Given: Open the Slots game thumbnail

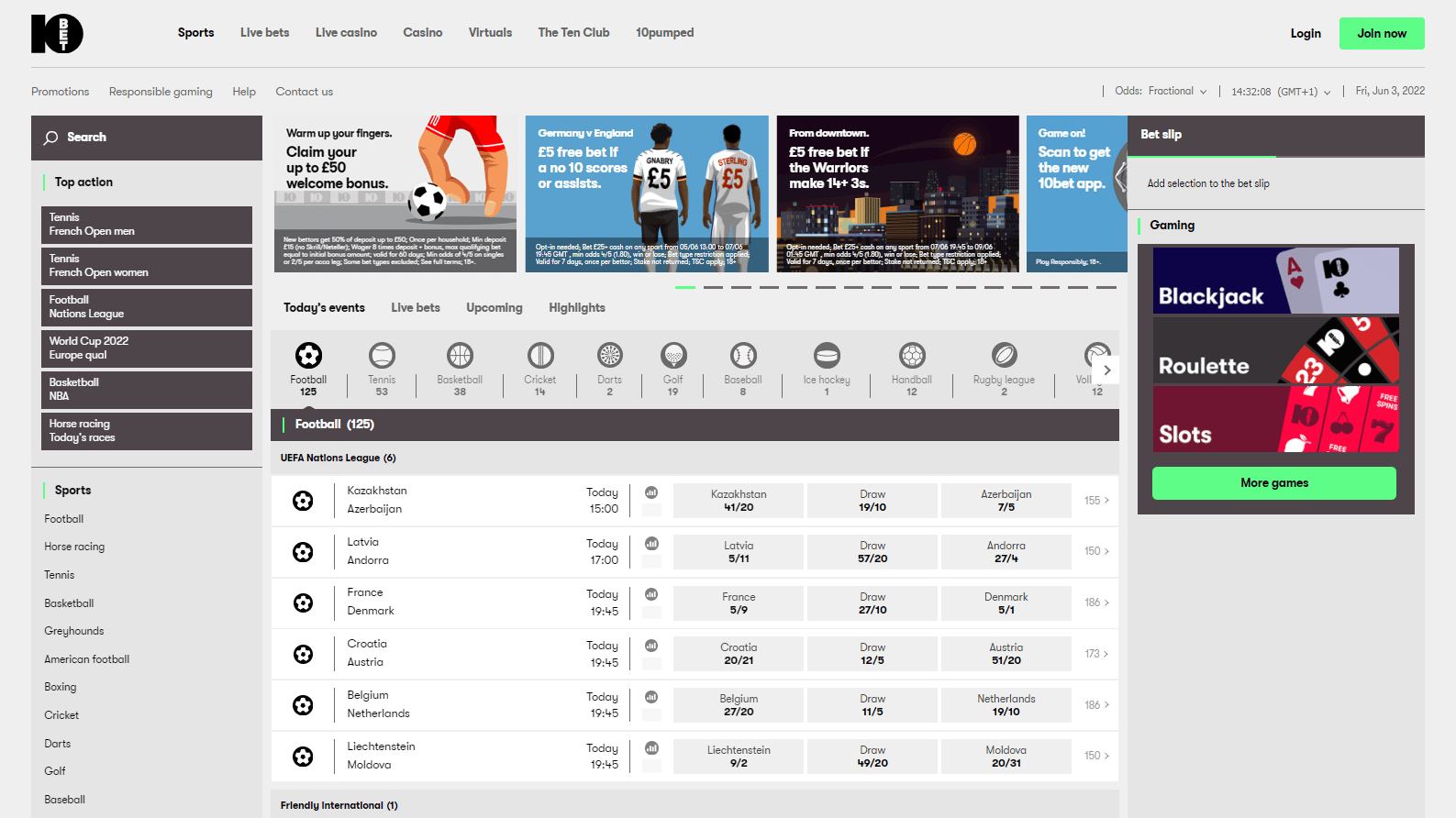Looking at the screenshot, I should coord(1276,419).
